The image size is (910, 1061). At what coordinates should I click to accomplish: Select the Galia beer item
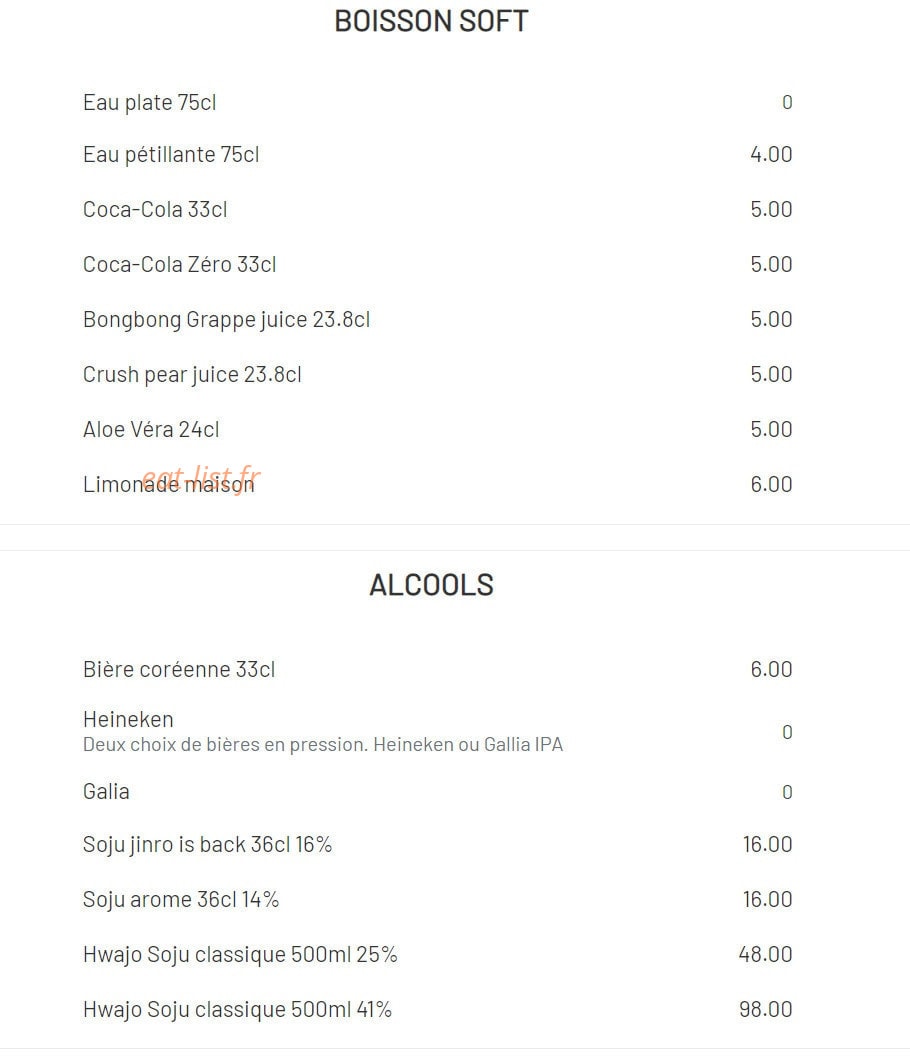tap(106, 792)
